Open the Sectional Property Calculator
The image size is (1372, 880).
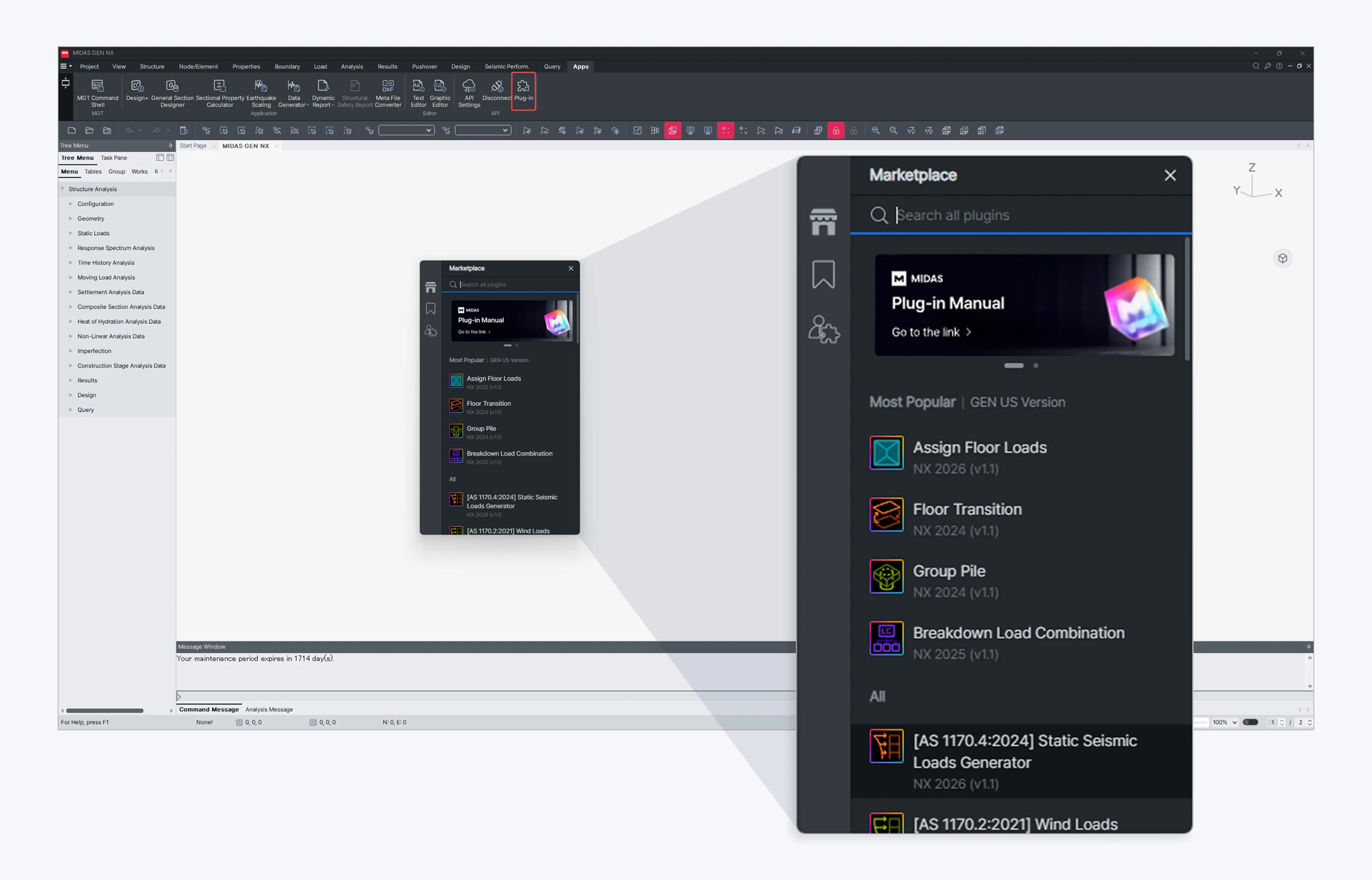pyautogui.click(x=220, y=92)
